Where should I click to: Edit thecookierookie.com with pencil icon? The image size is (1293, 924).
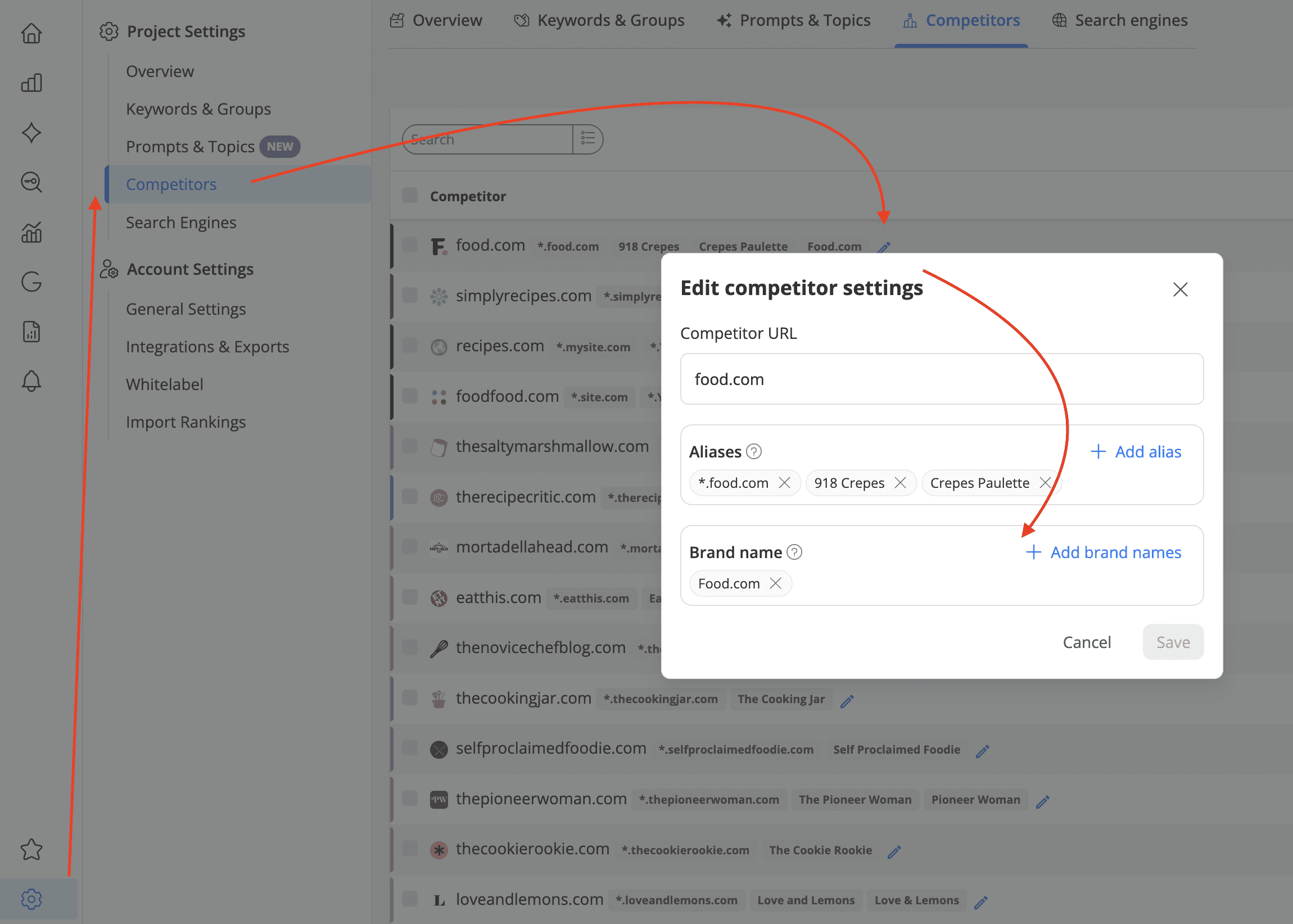[894, 851]
